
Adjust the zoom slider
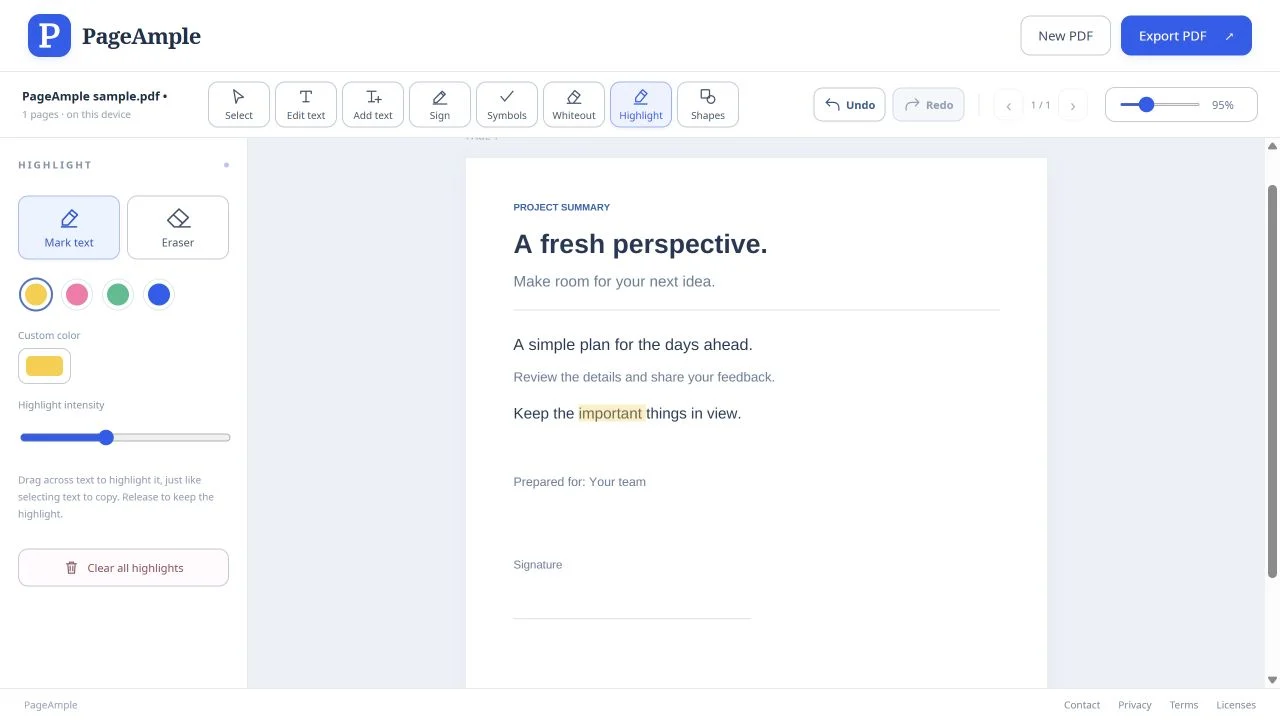1160,105
